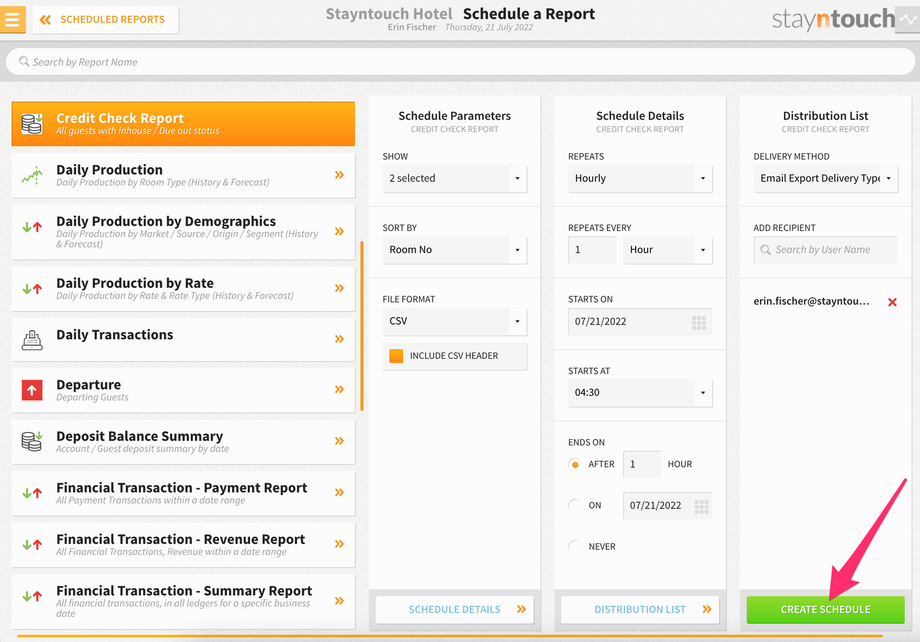Click chevron on Revenue Report row

339,544
